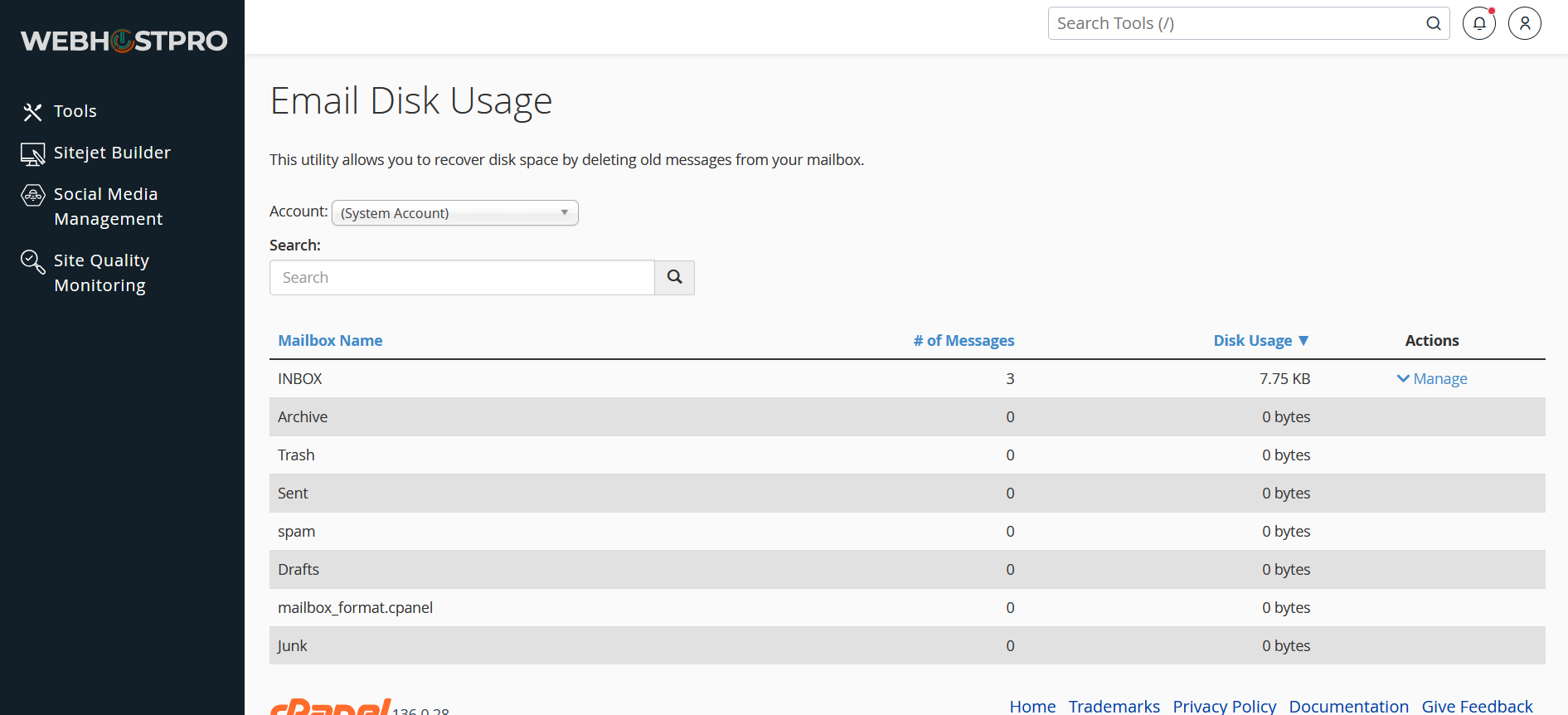
Task: Open the Trademarks footer link
Action: [1114, 707]
